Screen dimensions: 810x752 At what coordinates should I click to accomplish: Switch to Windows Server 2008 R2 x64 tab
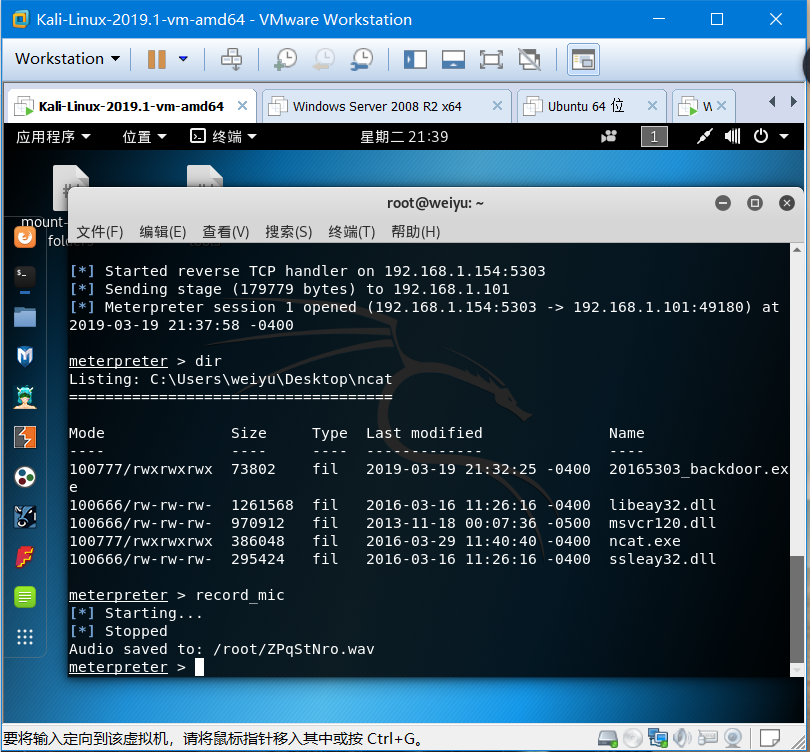point(377,106)
